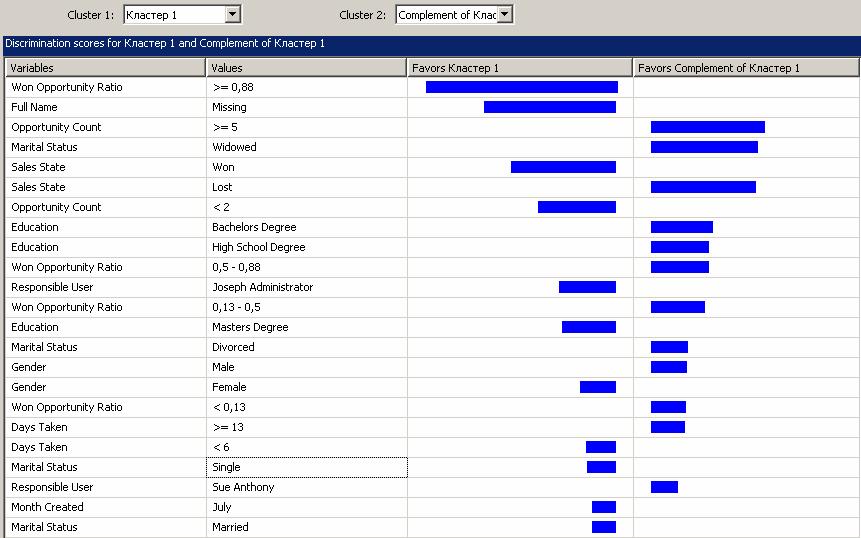Click the blue bar in the Widowed row
This screenshot has width=861, height=538.
coord(705,147)
